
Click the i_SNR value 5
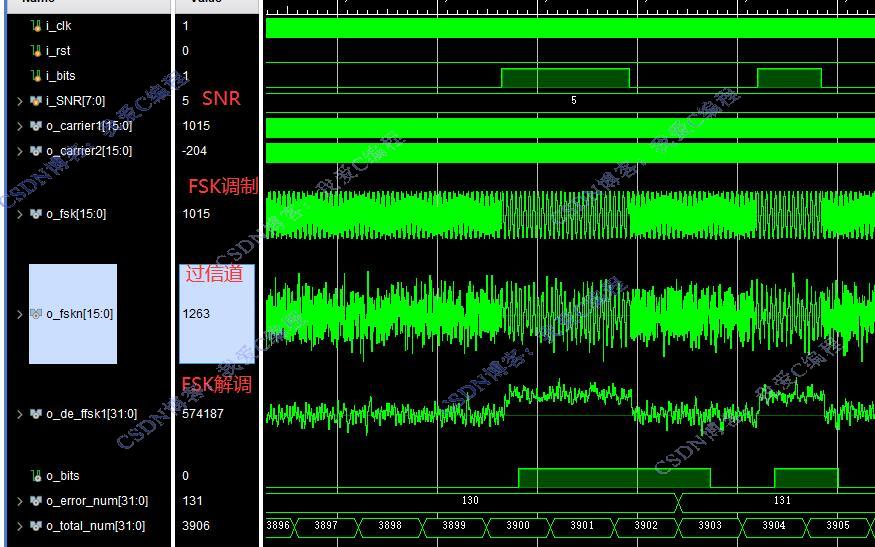point(186,101)
